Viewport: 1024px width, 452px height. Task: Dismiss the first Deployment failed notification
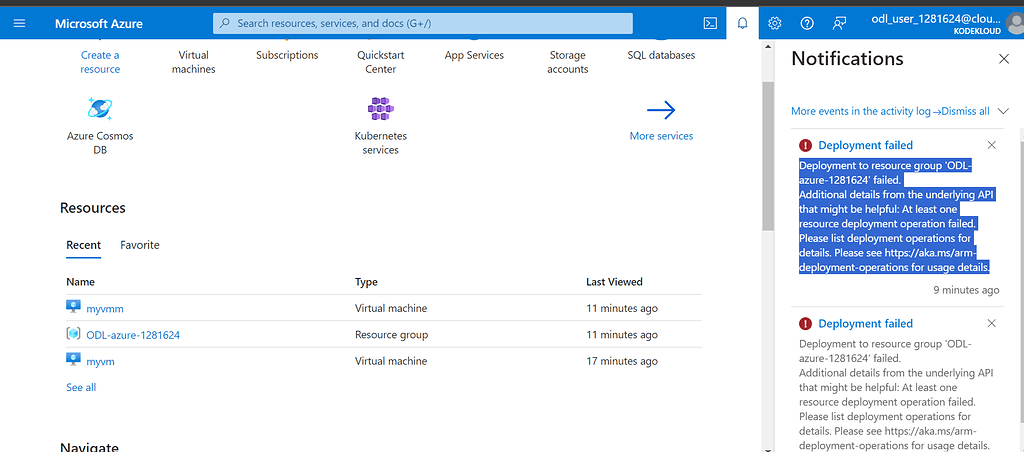tap(992, 145)
